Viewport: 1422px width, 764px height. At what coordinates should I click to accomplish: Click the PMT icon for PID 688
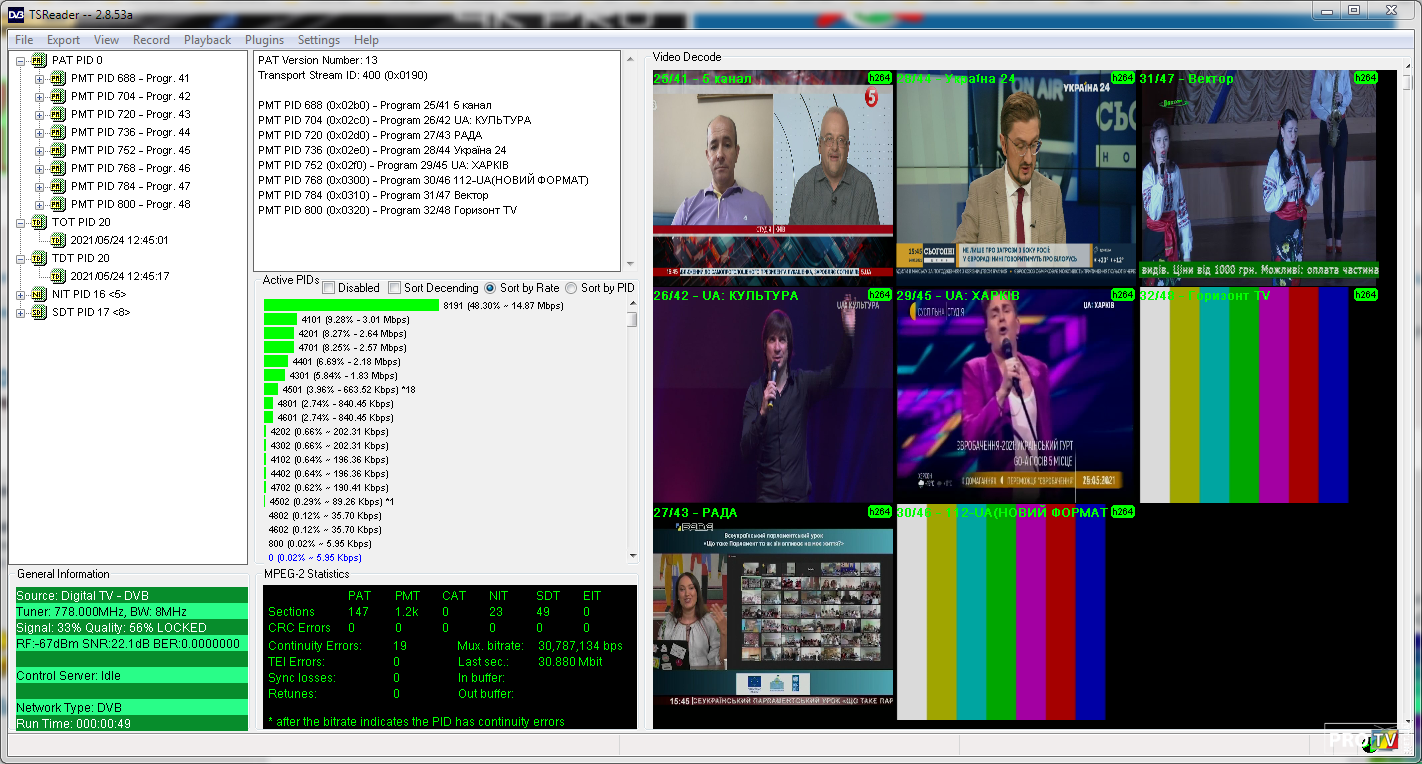pos(57,78)
